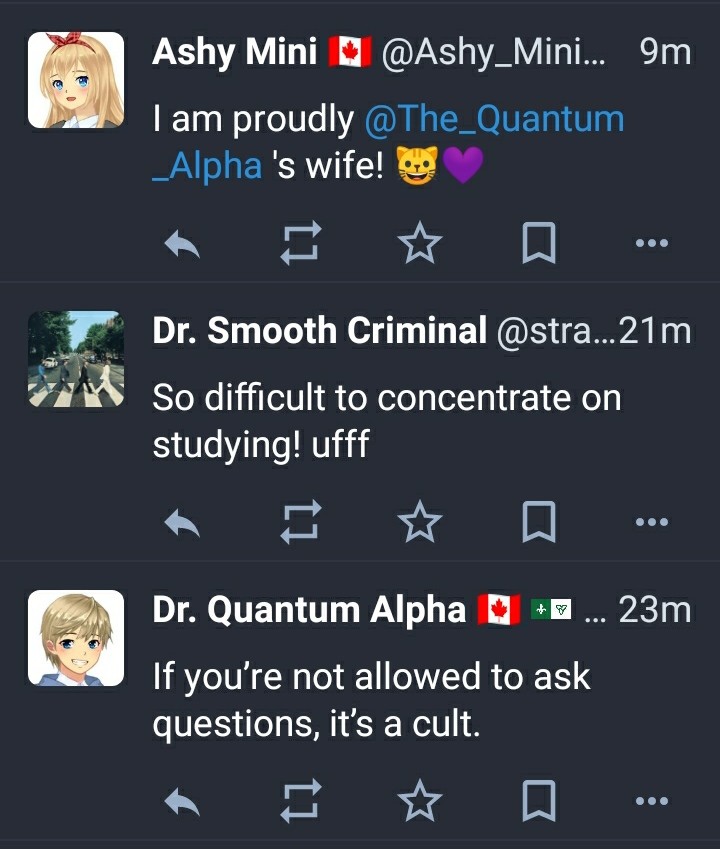View Ashy Mini's anime avatar

(x=76, y=80)
